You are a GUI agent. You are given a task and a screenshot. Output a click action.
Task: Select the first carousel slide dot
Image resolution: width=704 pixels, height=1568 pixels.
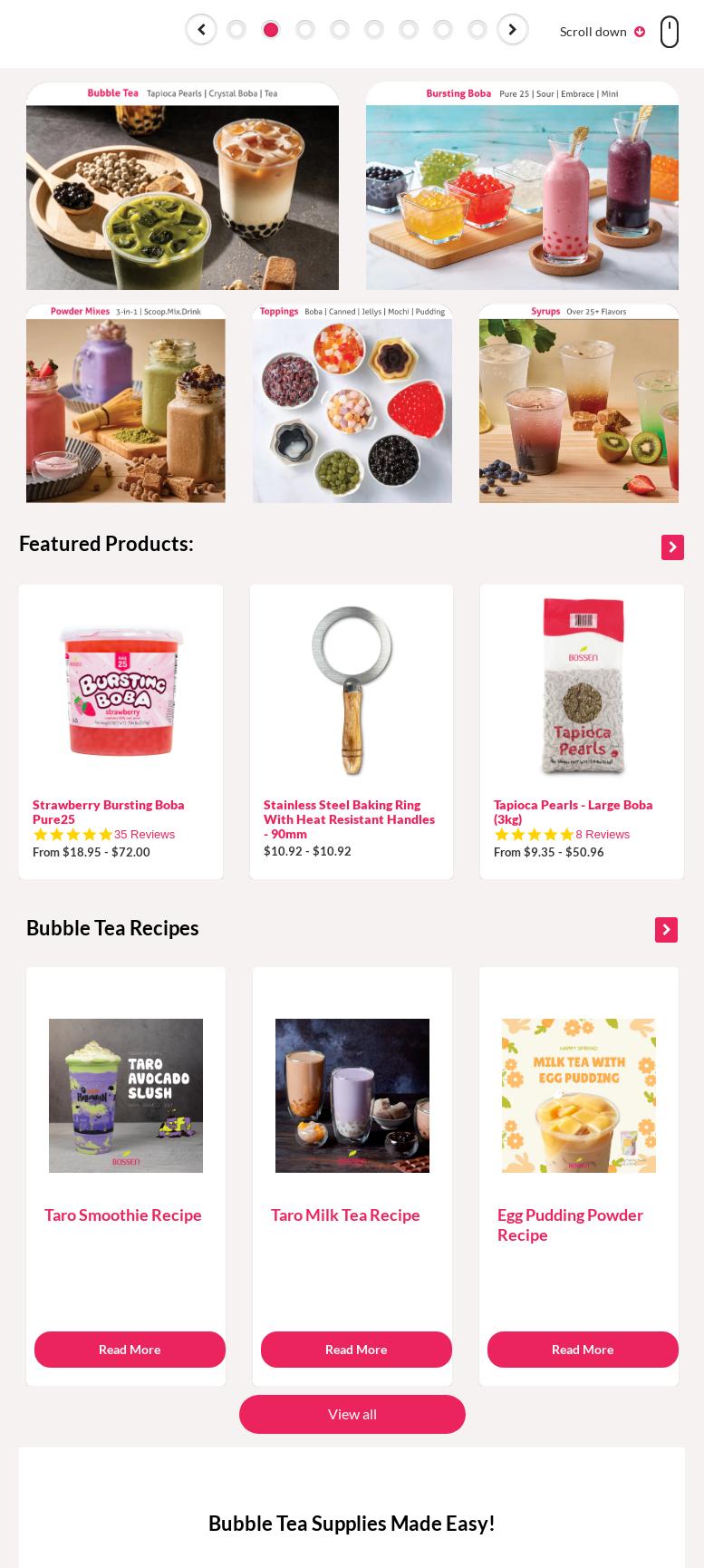[236, 30]
